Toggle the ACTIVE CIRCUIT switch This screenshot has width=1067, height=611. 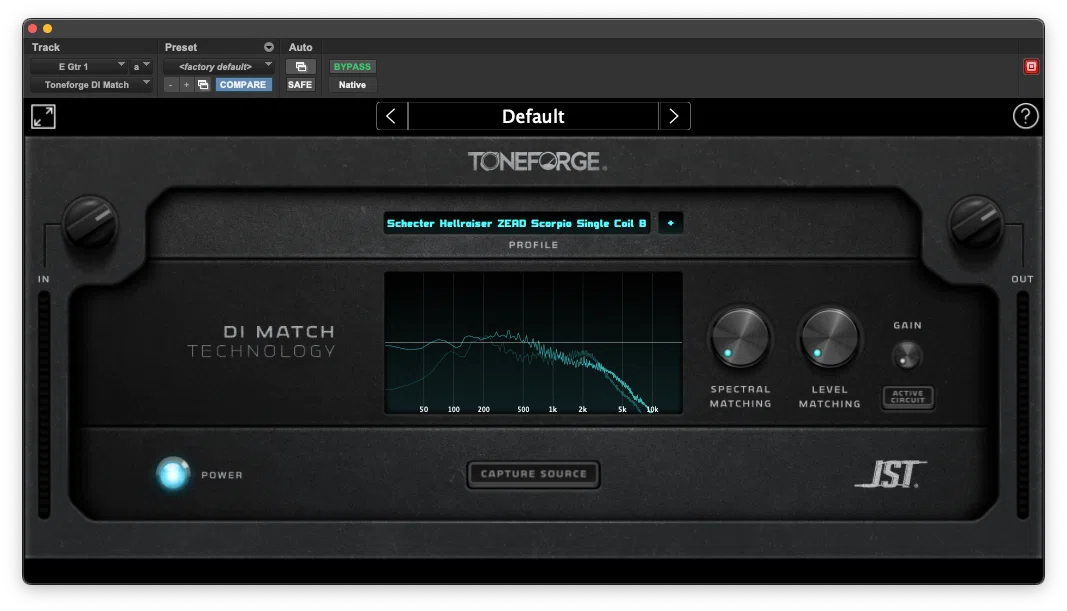pos(908,397)
